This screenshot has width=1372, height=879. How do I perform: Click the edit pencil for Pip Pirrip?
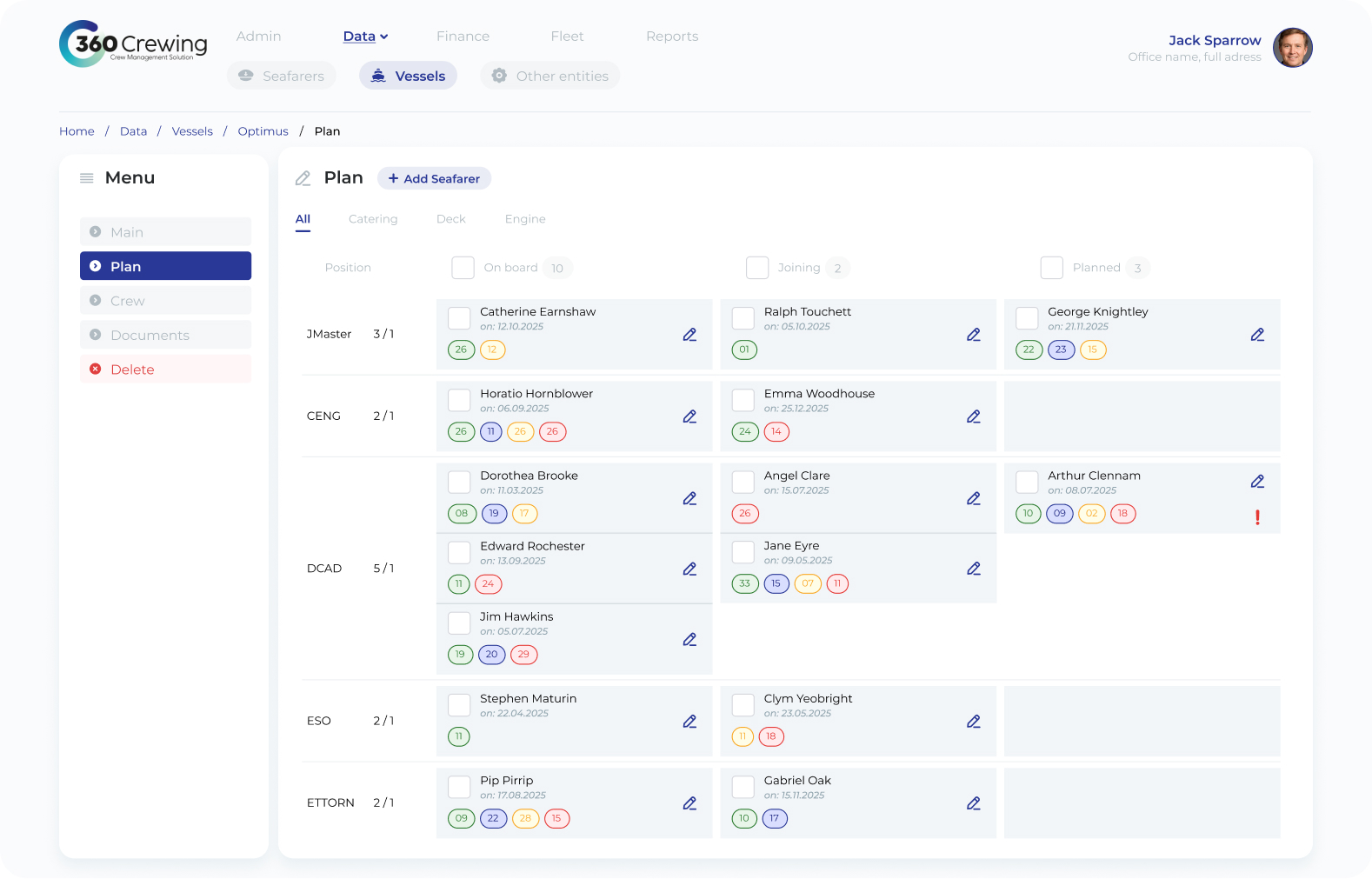[x=689, y=803]
